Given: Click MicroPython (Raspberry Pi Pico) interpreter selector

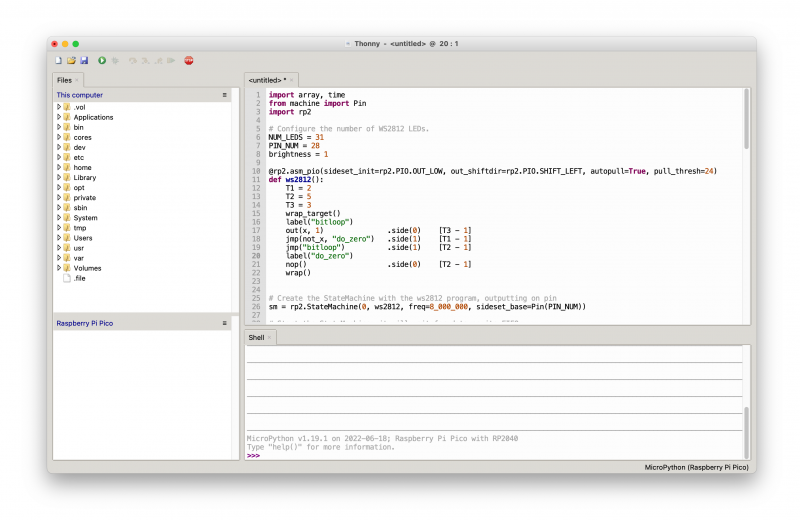Looking at the screenshot, I should 697,467.
